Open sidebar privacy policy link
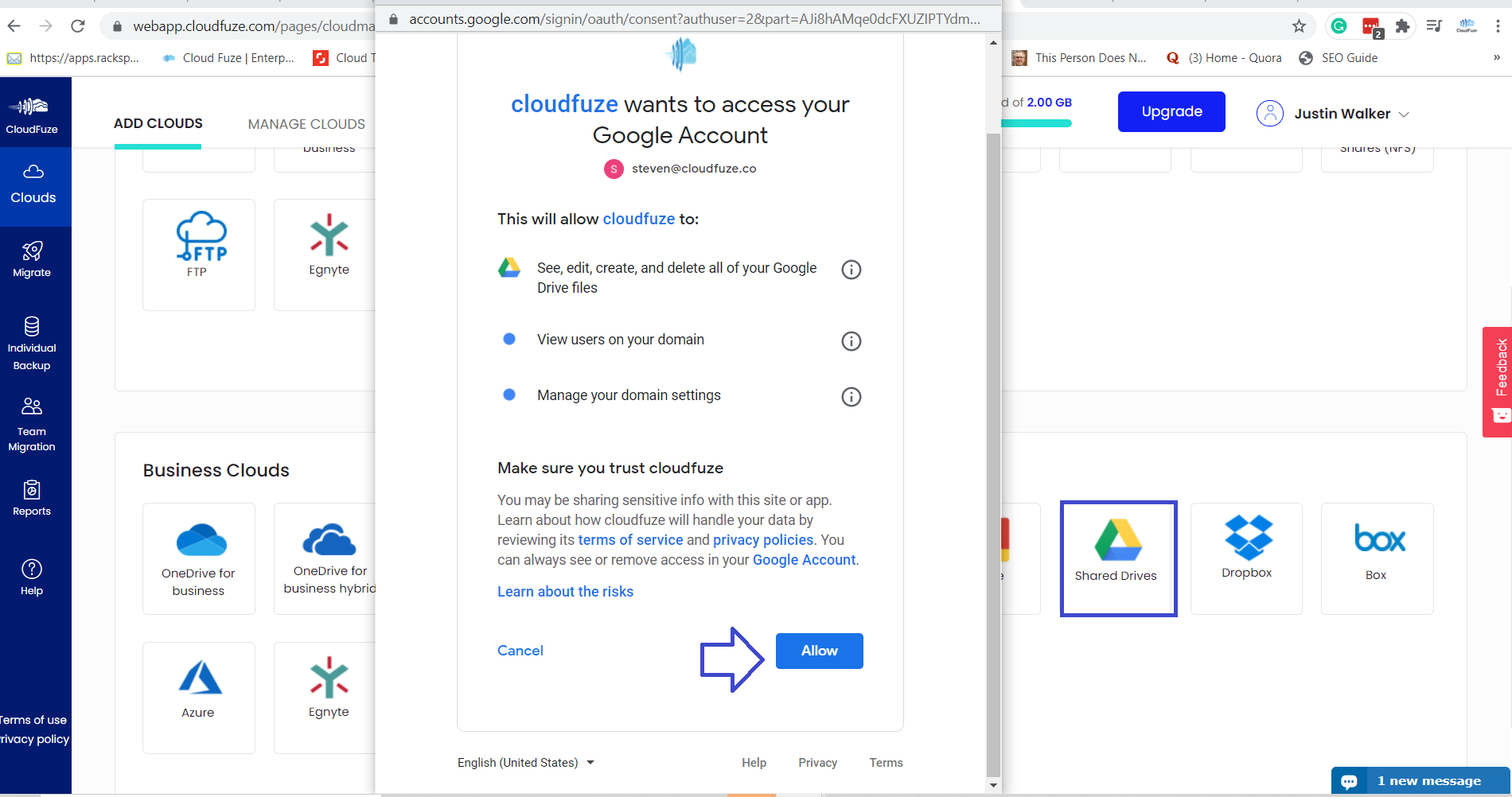Screen dimensions: 1512x797 coord(35,739)
